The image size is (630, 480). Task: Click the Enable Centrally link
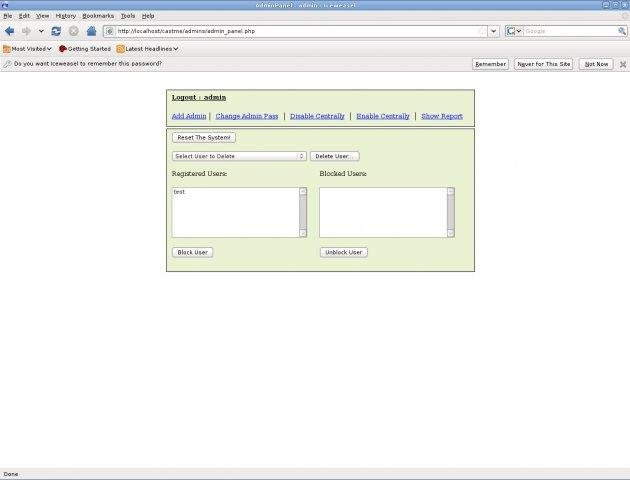383,116
